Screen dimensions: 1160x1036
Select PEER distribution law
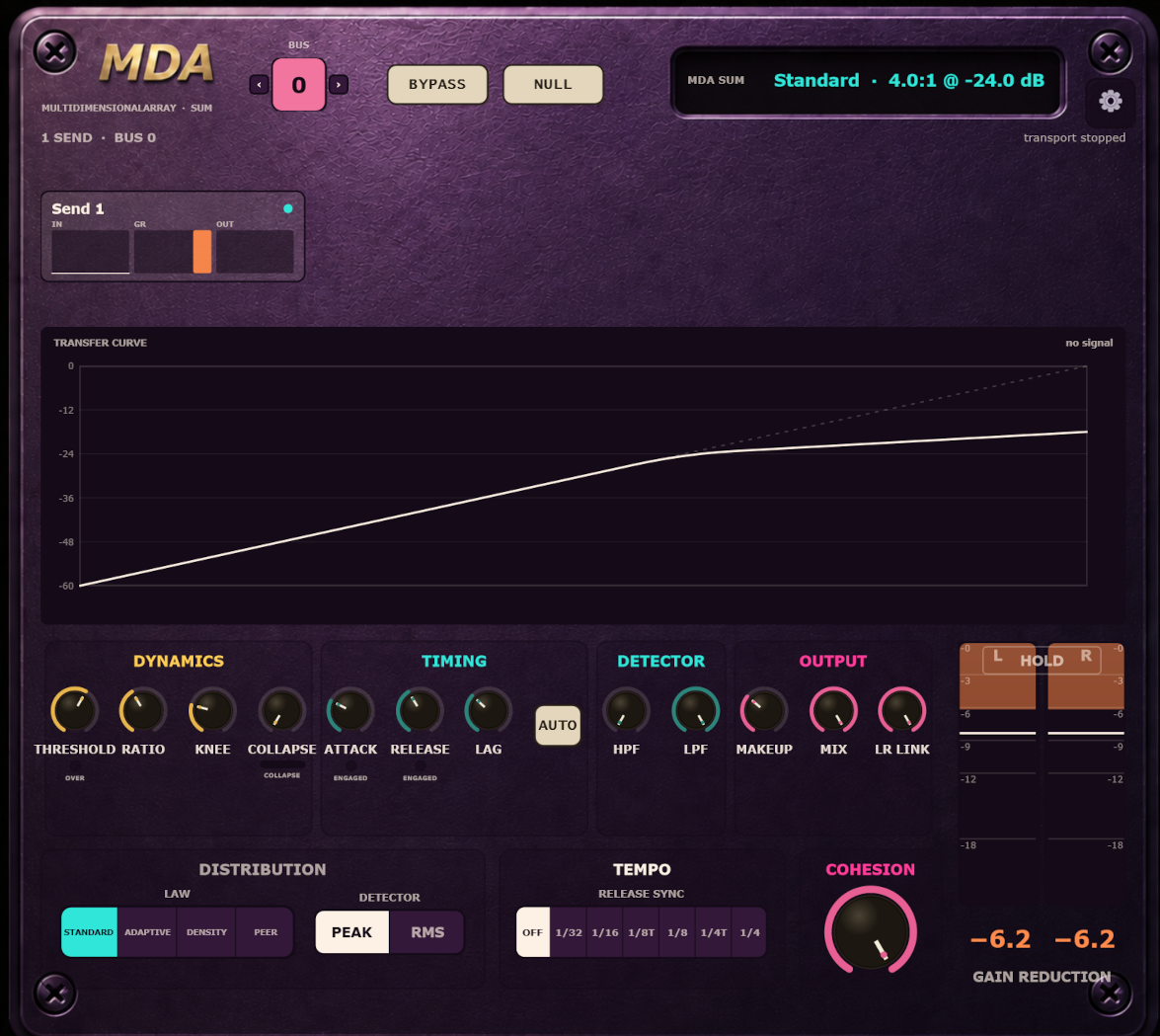click(266, 932)
